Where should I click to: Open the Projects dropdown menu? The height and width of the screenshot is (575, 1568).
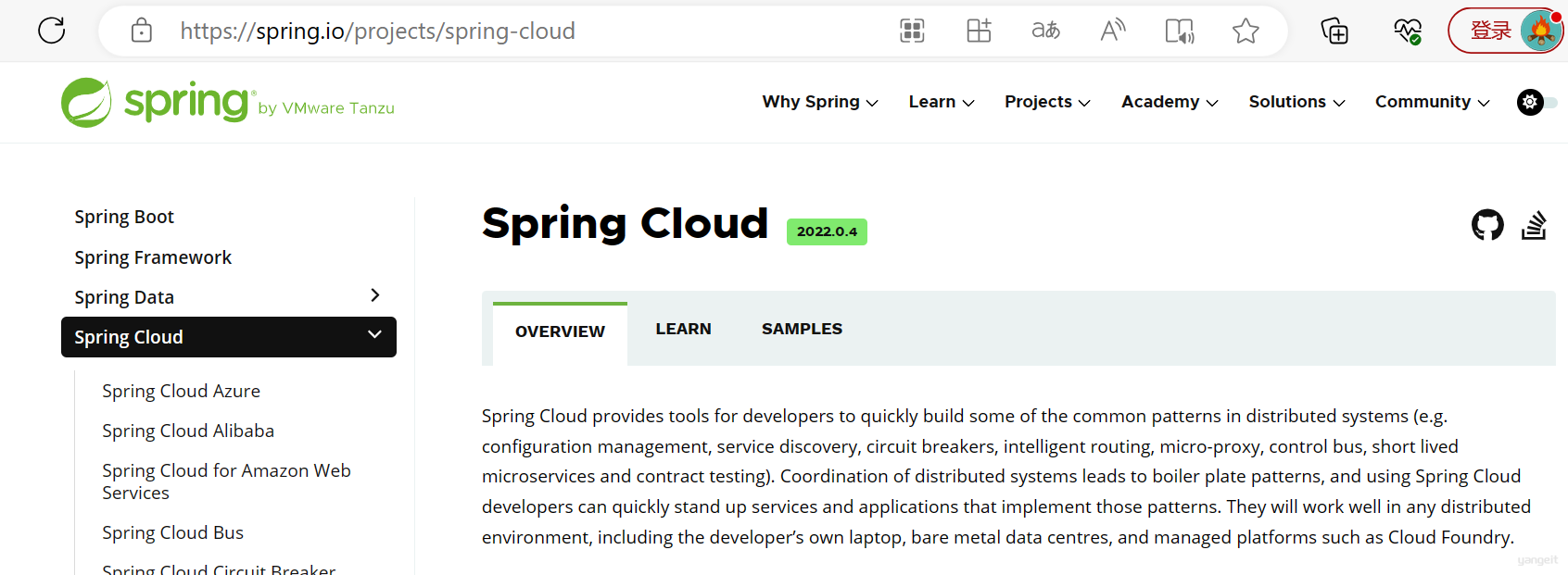coord(1047,102)
